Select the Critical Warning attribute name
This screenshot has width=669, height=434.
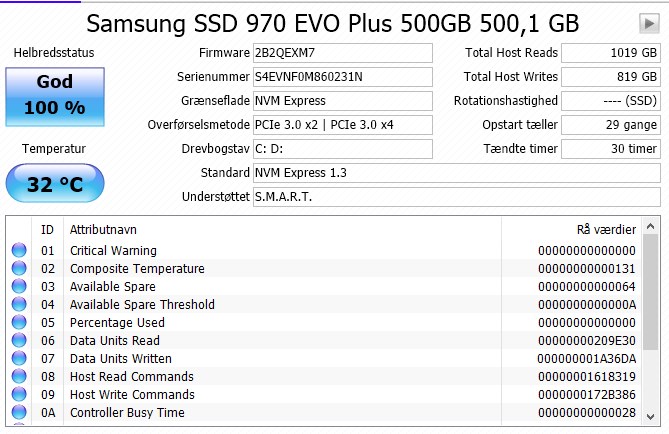[113, 250]
